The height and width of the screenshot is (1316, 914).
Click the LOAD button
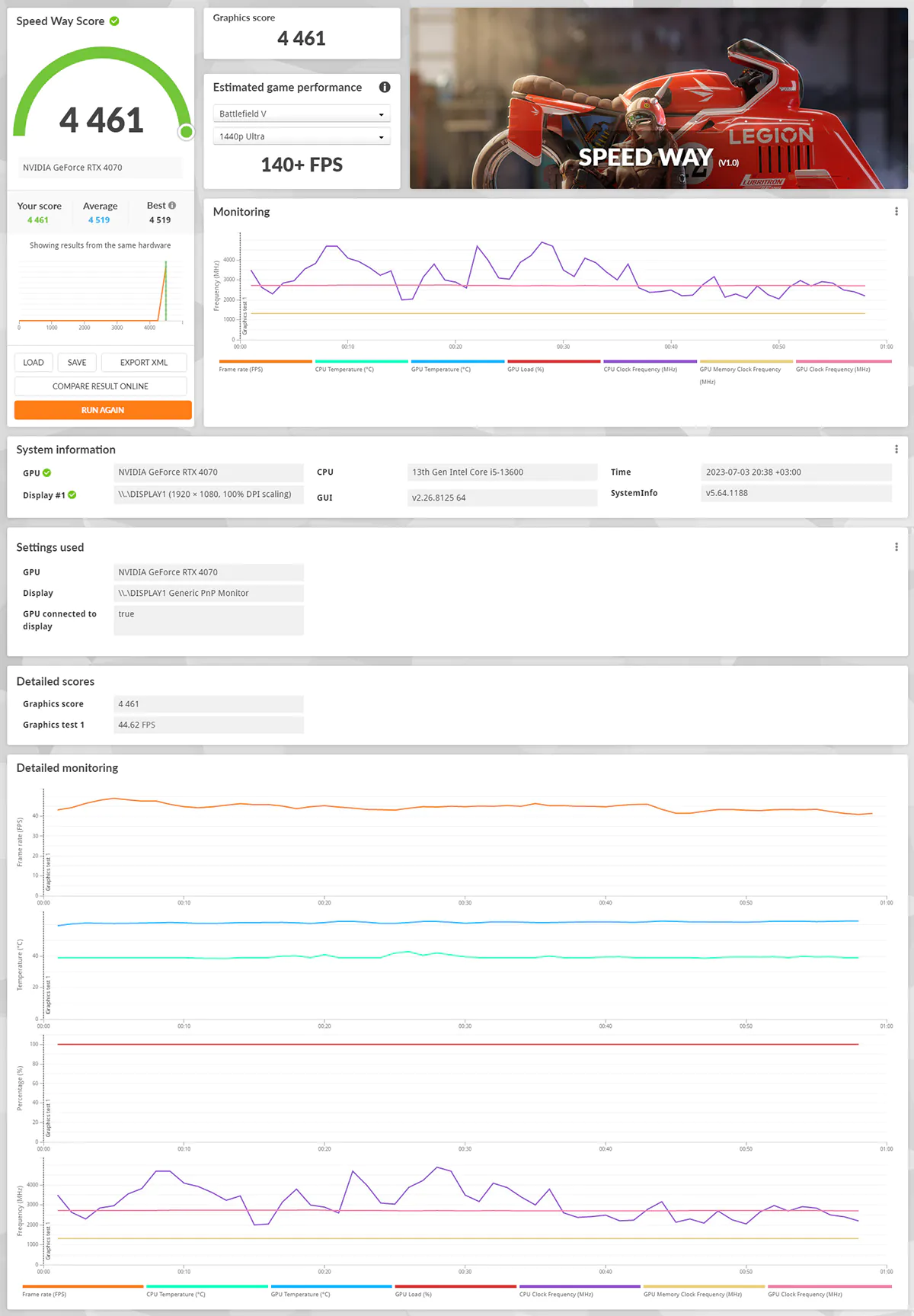click(34, 363)
